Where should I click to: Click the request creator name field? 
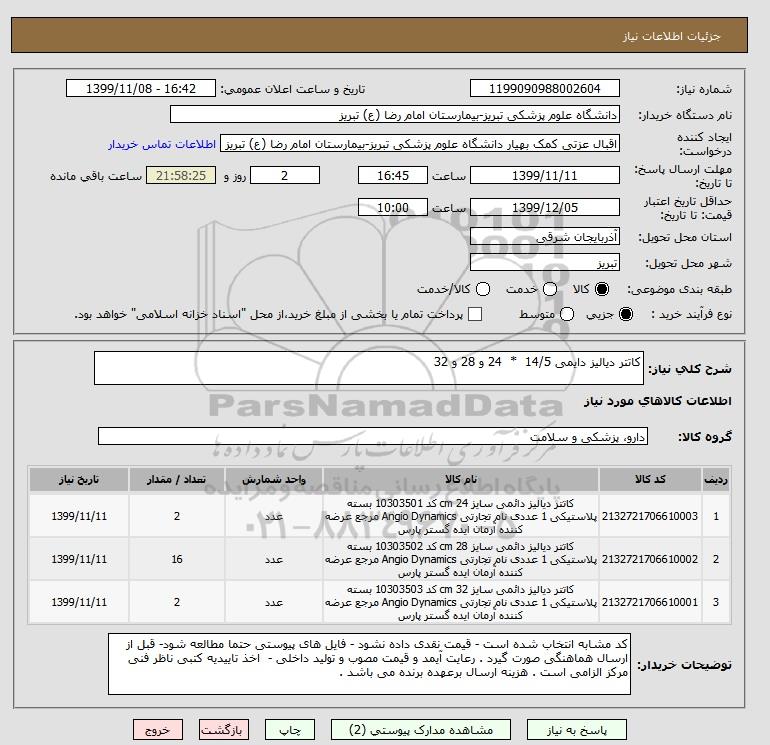(x=420, y=144)
